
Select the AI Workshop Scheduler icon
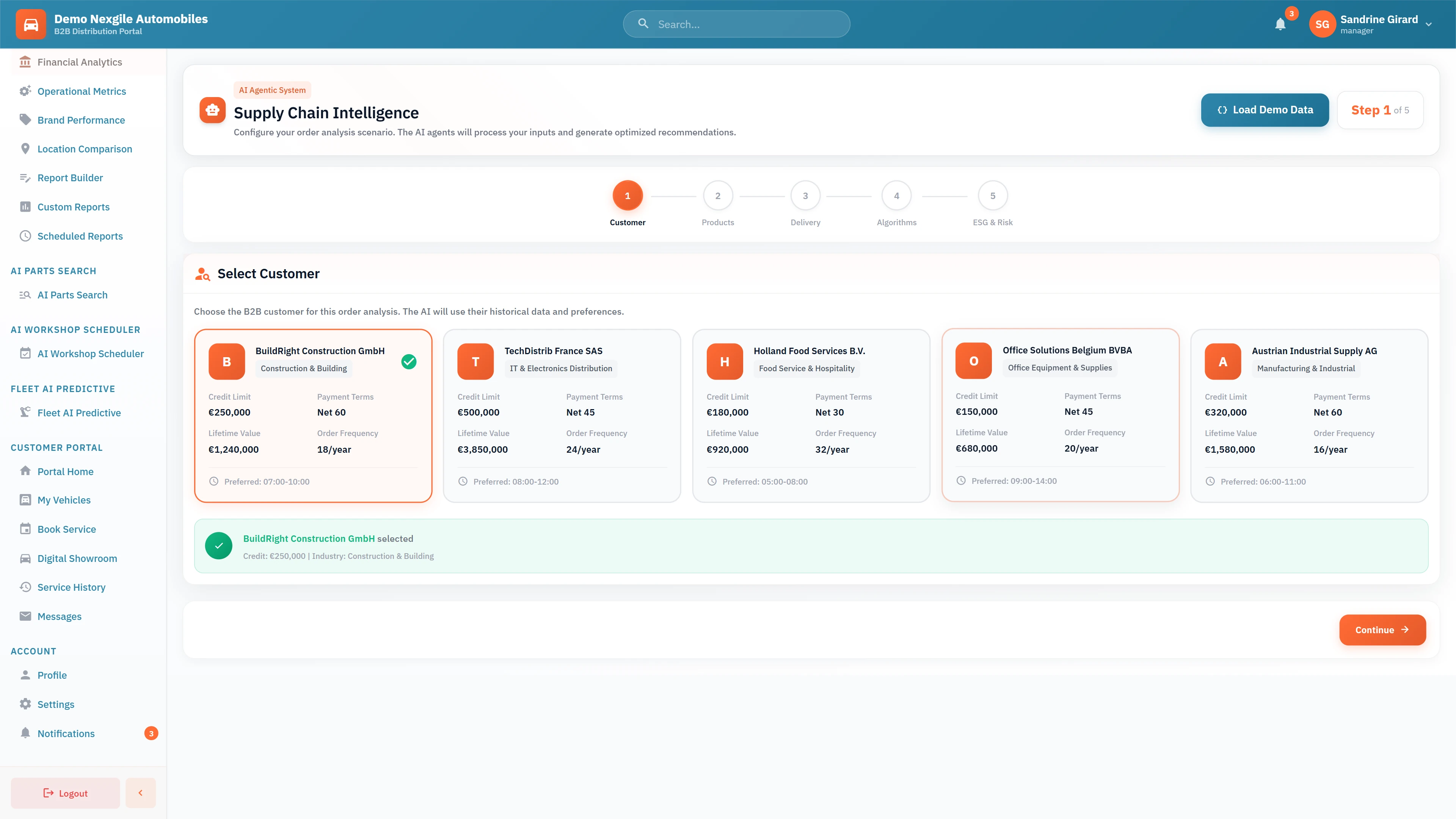coord(25,353)
